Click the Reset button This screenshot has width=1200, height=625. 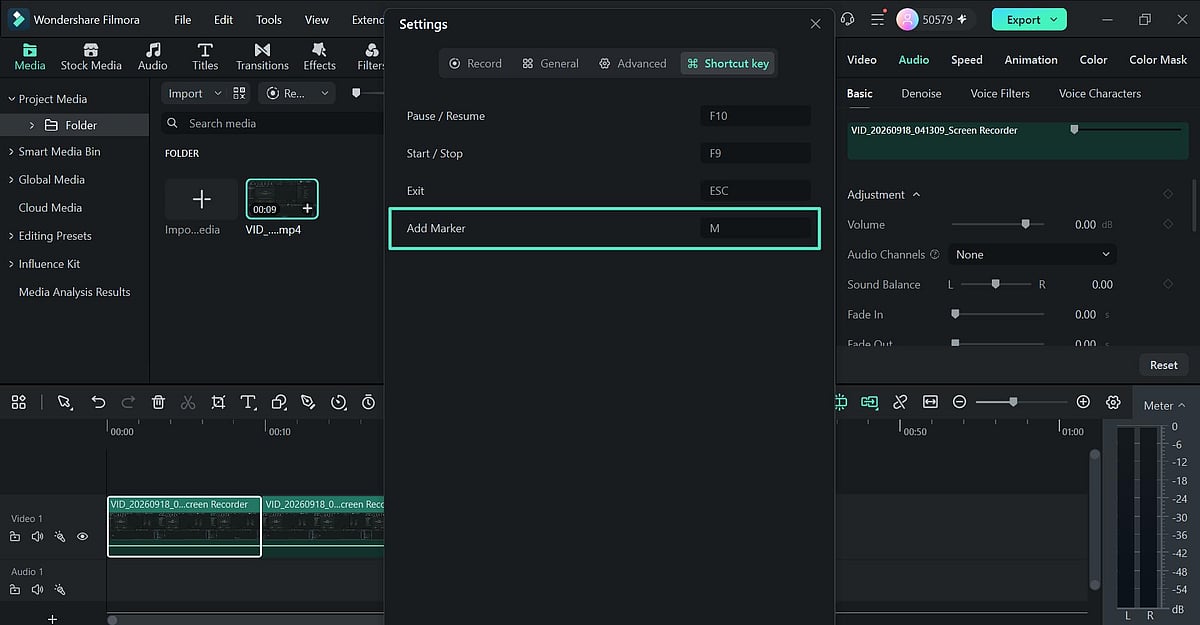(x=1164, y=365)
